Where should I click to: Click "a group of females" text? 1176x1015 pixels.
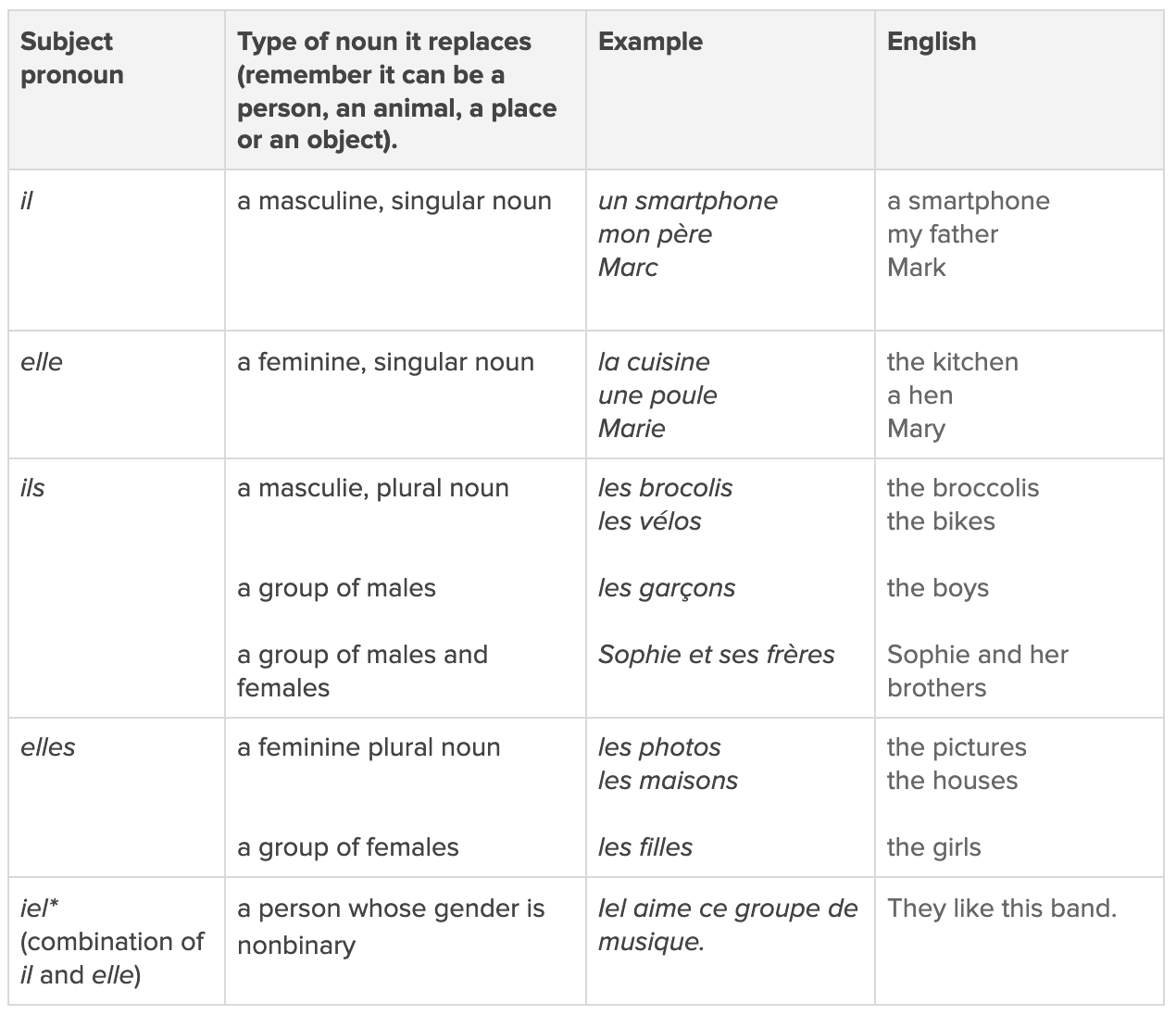tap(347, 847)
